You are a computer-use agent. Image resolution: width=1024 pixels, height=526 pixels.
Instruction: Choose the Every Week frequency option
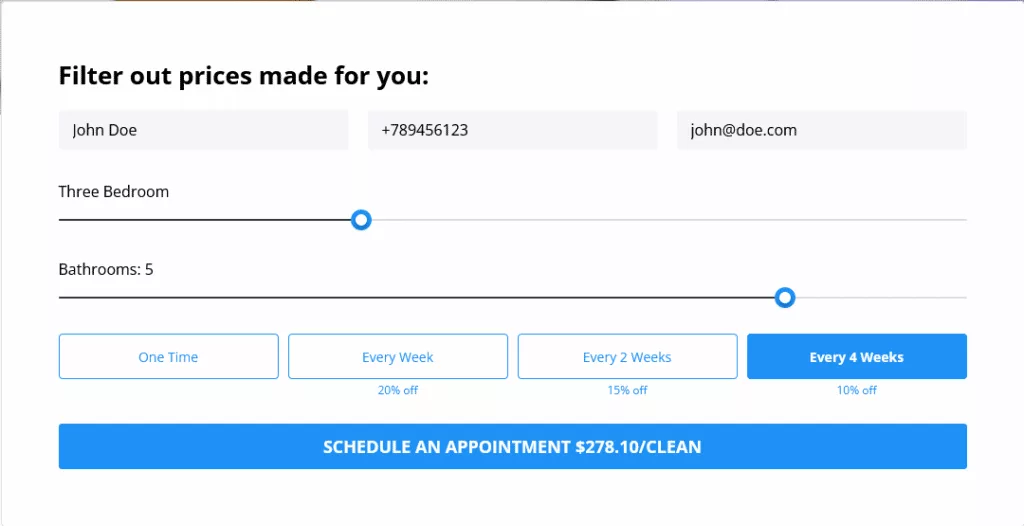(398, 357)
